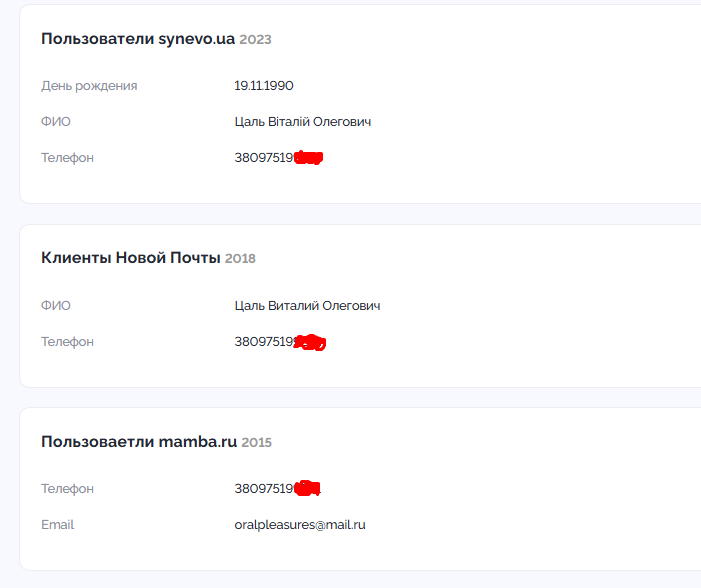Viewport: 701px width, 588px height.
Task: Select the full name value in synevo.ua card
Action: point(303,122)
